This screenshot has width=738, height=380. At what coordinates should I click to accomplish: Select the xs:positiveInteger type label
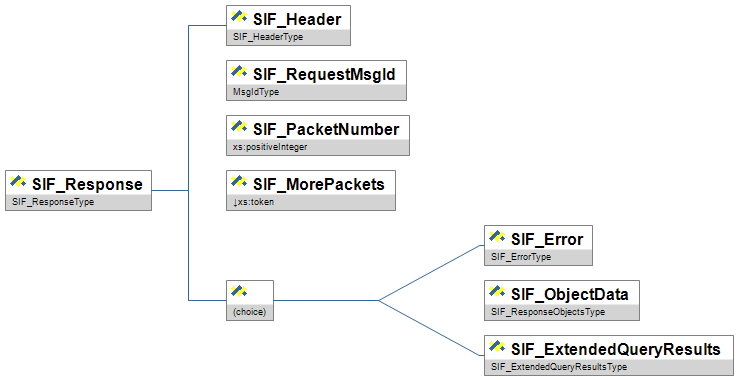(x=270, y=147)
